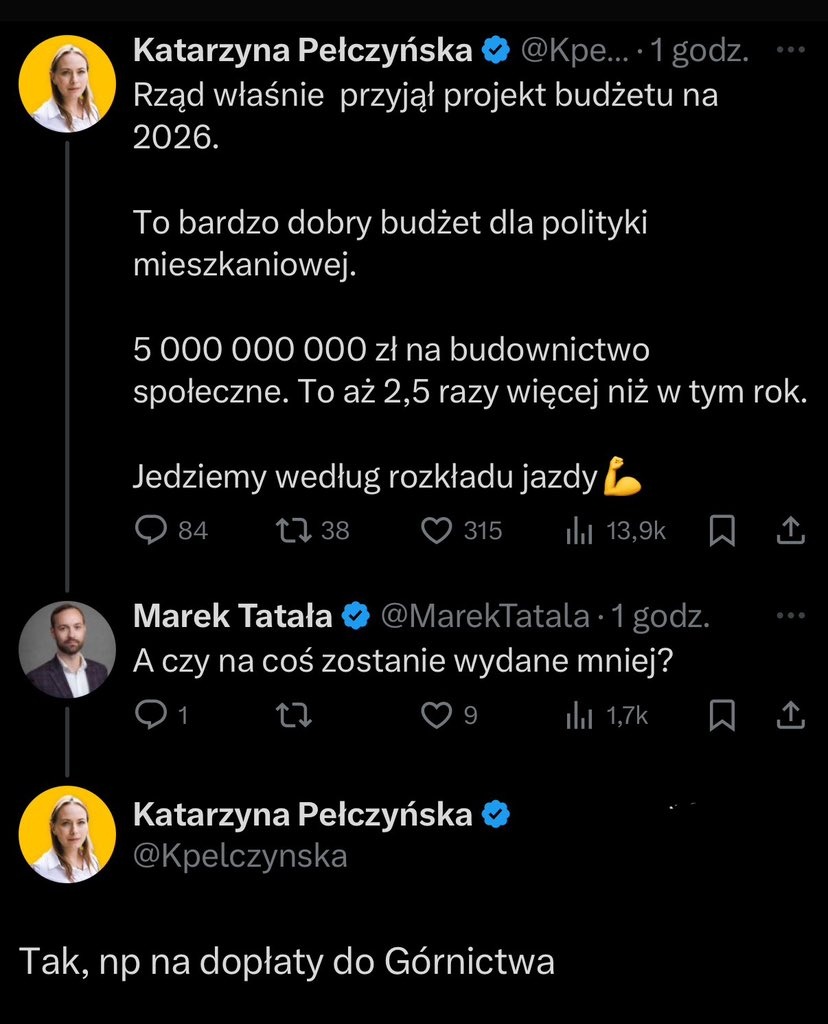Open the "Tak, np na dopłaty do Górnictwa" tweet text

[287, 961]
